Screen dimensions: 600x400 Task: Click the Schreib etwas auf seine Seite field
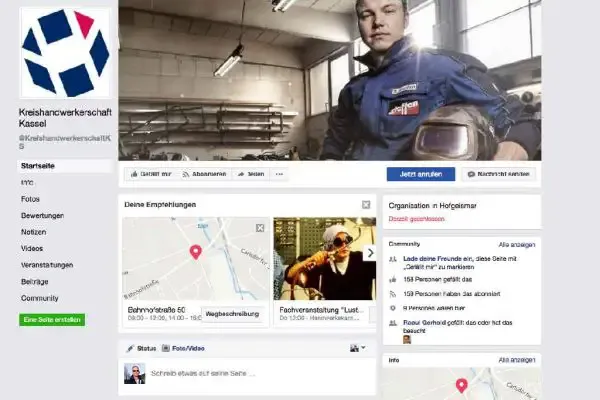click(203, 373)
